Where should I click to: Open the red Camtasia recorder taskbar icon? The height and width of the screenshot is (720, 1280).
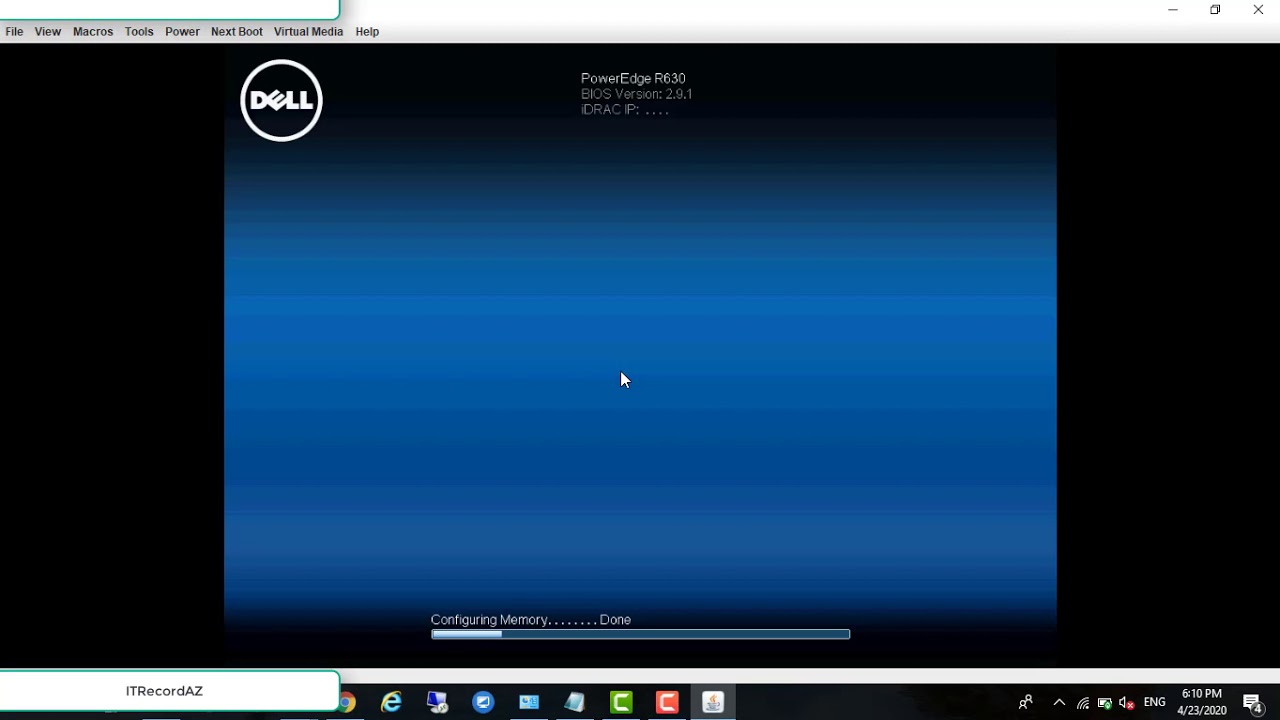(667, 703)
